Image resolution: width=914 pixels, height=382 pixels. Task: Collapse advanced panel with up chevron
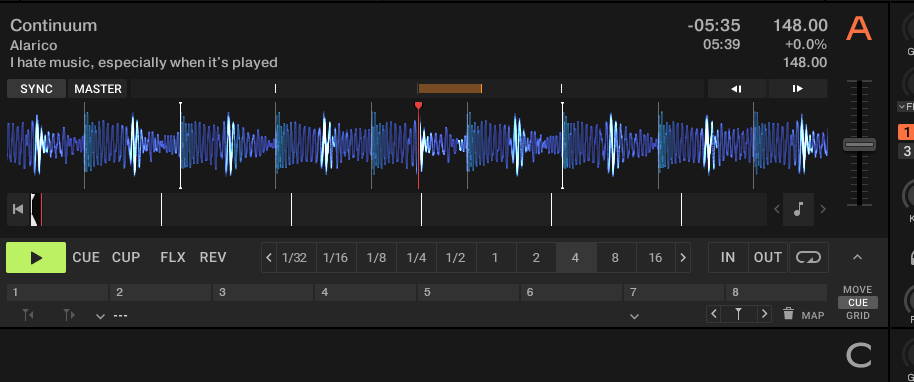coord(857,257)
